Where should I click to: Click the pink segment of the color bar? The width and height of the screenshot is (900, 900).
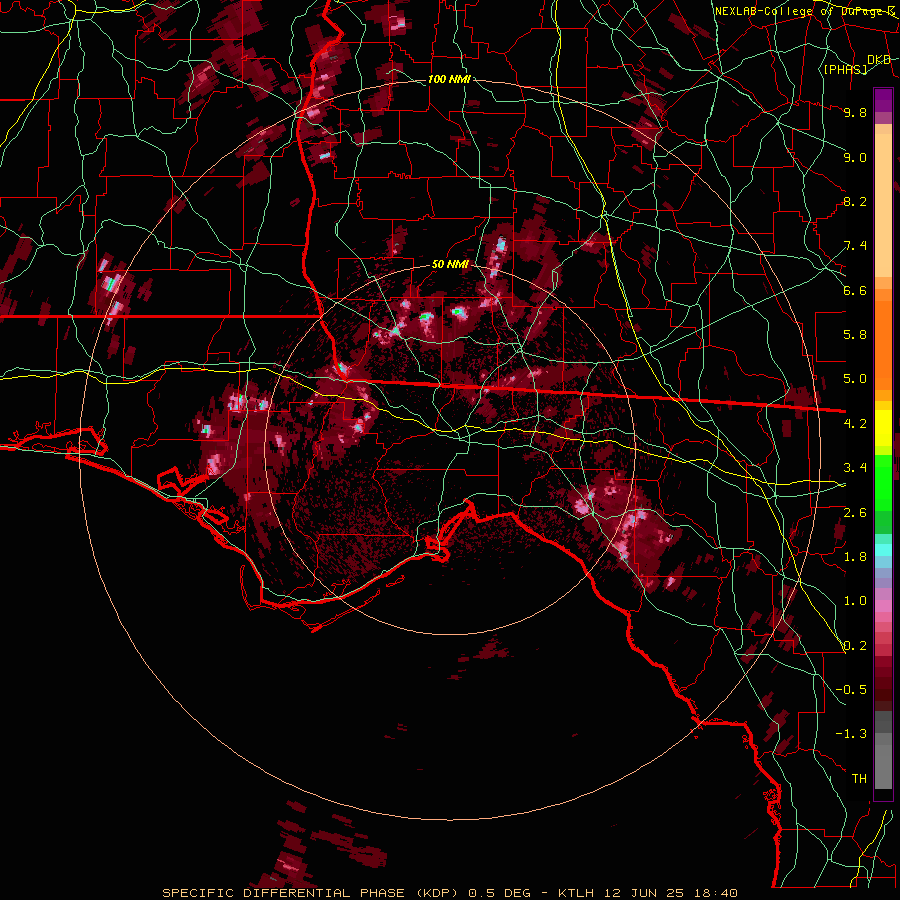pyautogui.click(x=883, y=606)
